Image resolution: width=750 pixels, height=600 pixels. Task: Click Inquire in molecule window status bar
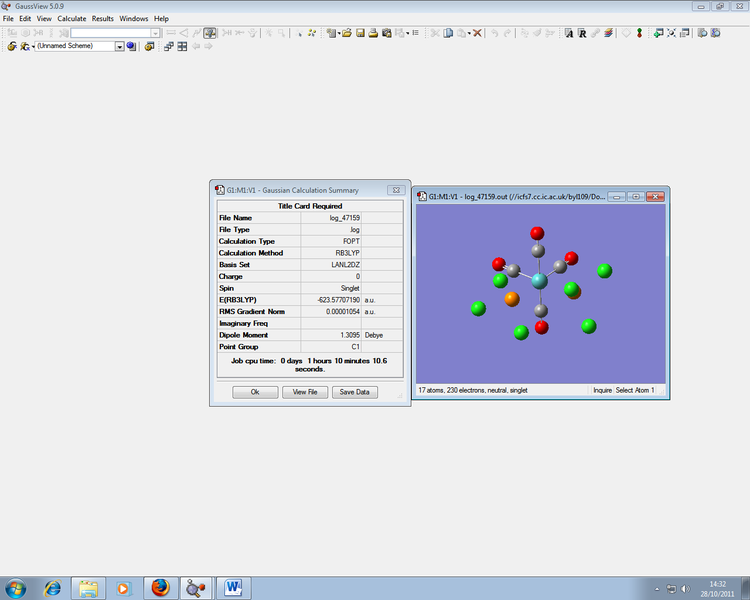click(x=602, y=390)
